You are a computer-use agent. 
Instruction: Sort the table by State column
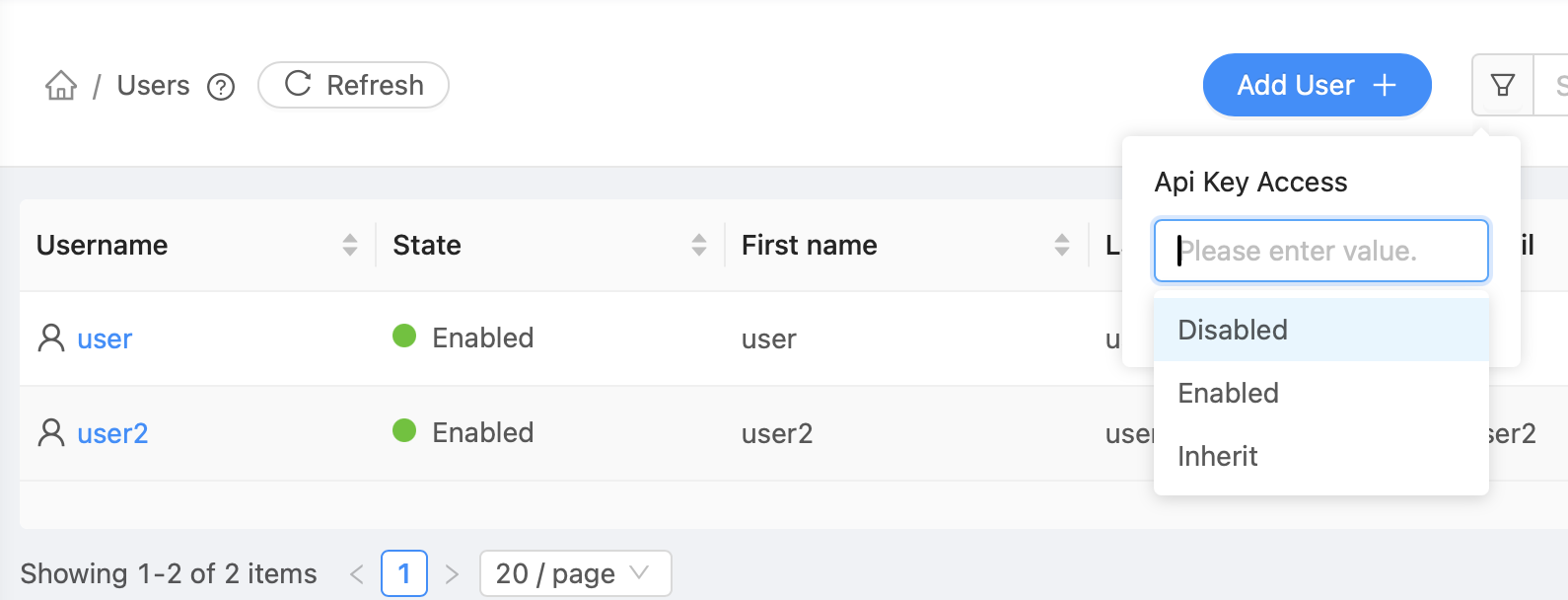700,245
